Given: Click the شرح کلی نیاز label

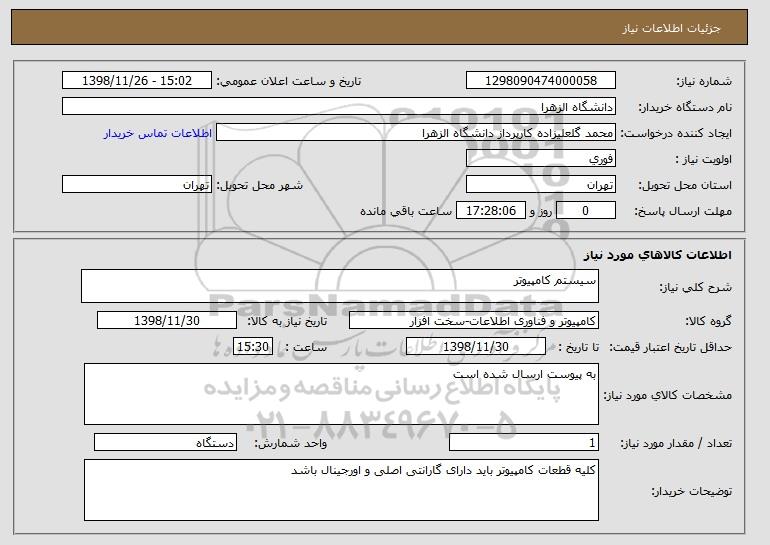Looking at the screenshot, I should (x=695, y=287).
